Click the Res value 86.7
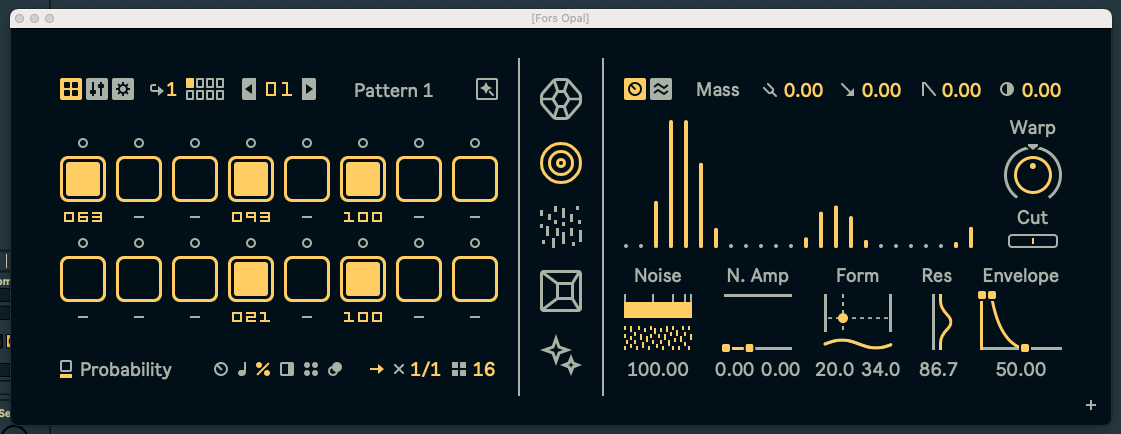The image size is (1121, 434). (x=937, y=370)
